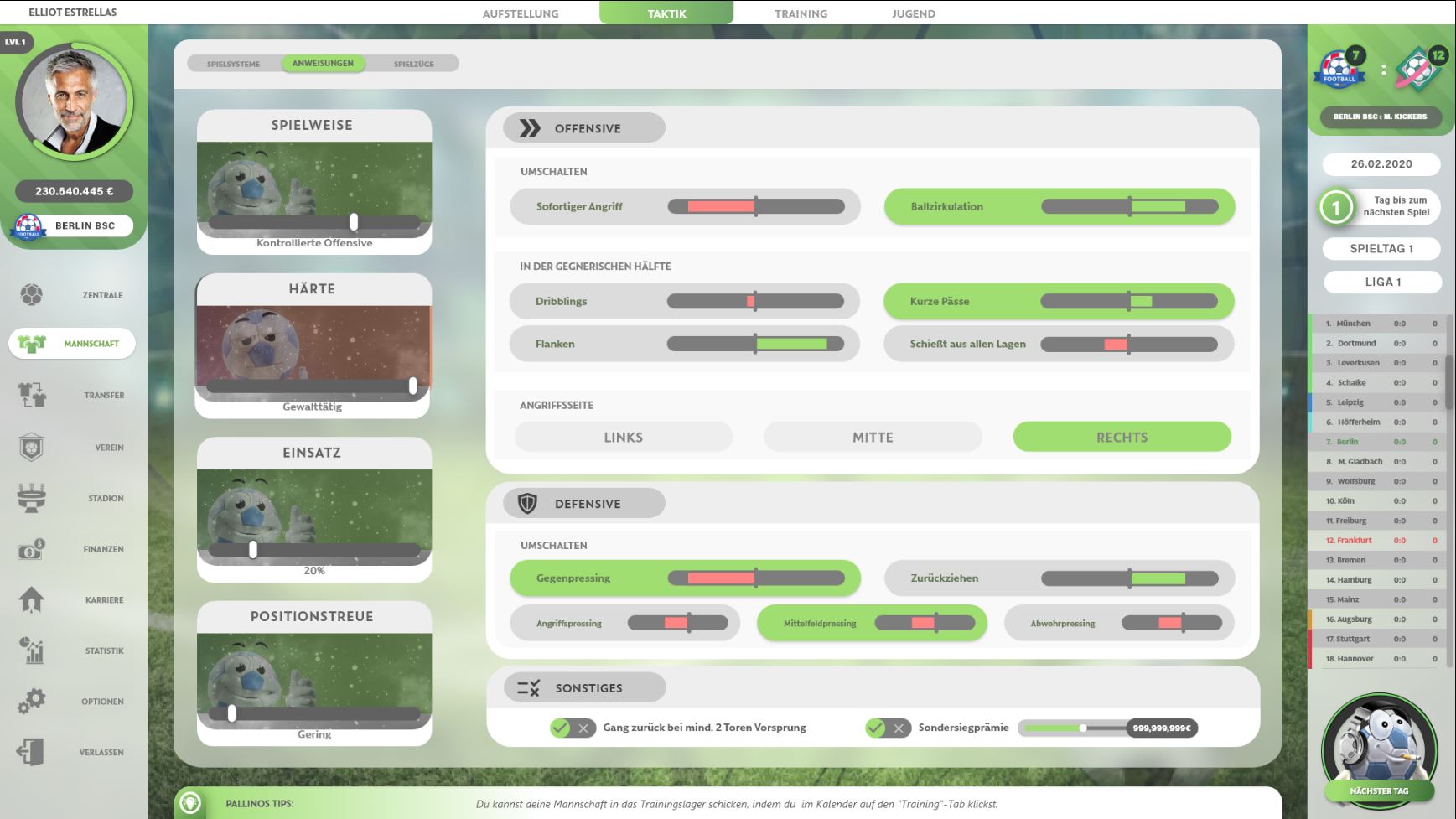Click the Härte slider handle
The height and width of the screenshot is (819, 1456).
[412, 386]
